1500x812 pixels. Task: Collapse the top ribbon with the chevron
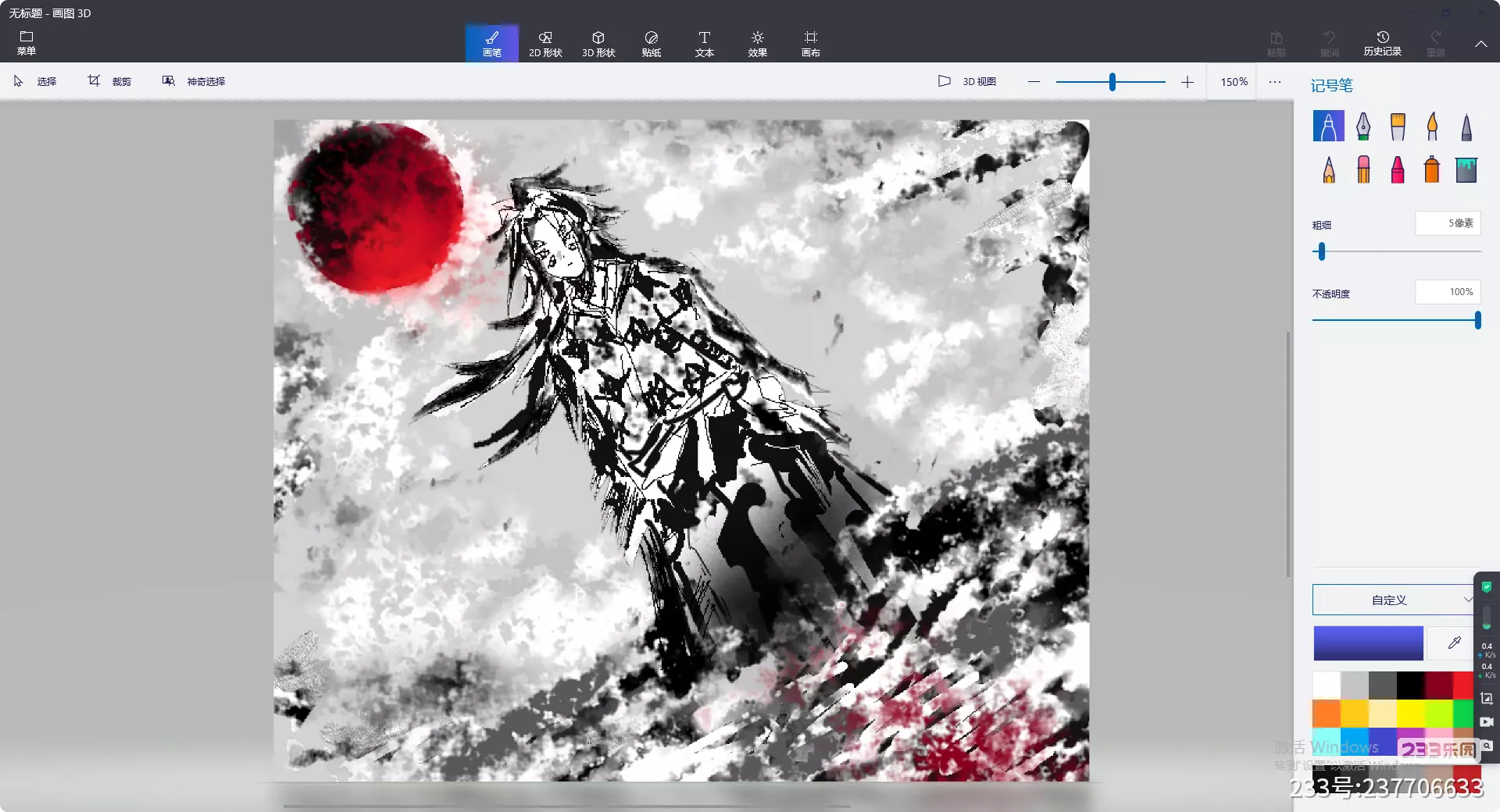(x=1480, y=45)
